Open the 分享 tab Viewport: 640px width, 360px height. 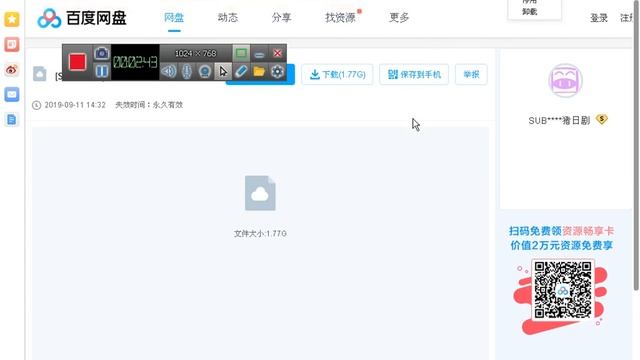point(281,18)
